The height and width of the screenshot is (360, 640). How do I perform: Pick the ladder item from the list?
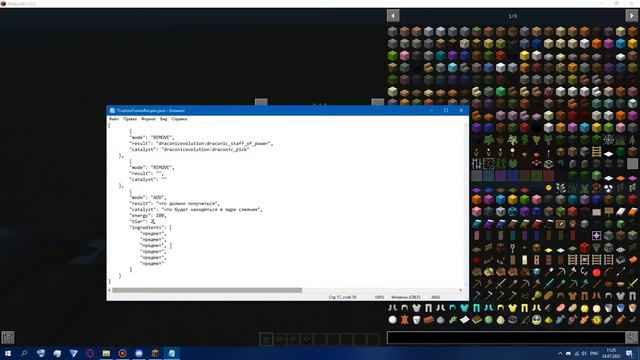tap(596, 152)
